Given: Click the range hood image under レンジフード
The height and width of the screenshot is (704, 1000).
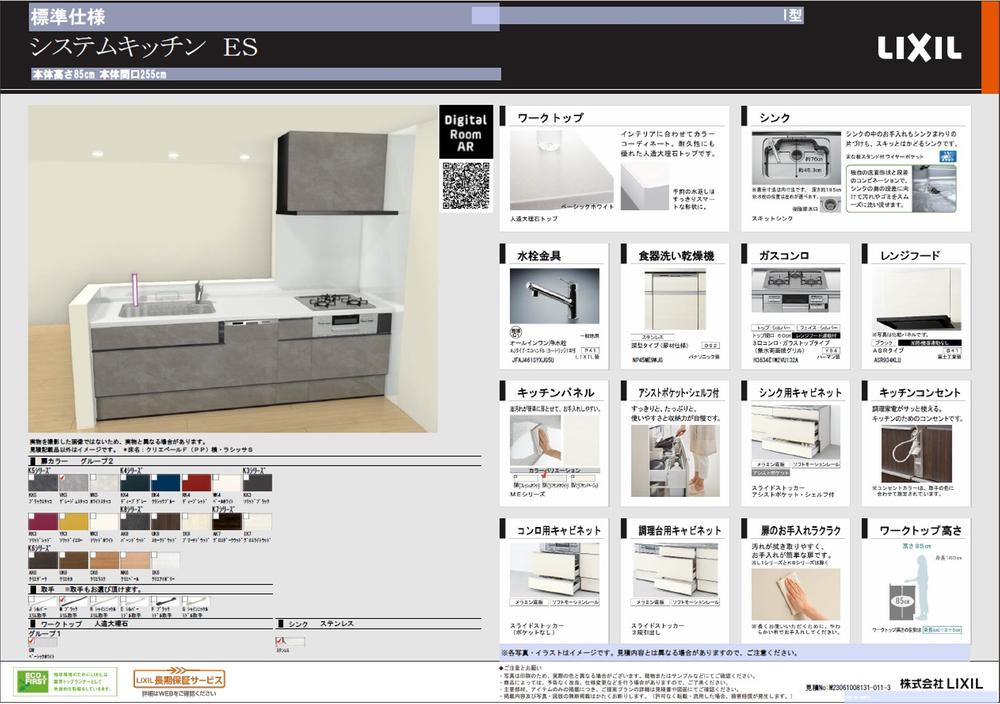Looking at the screenshot, I should pyautogui.click(x=916, y=298).
